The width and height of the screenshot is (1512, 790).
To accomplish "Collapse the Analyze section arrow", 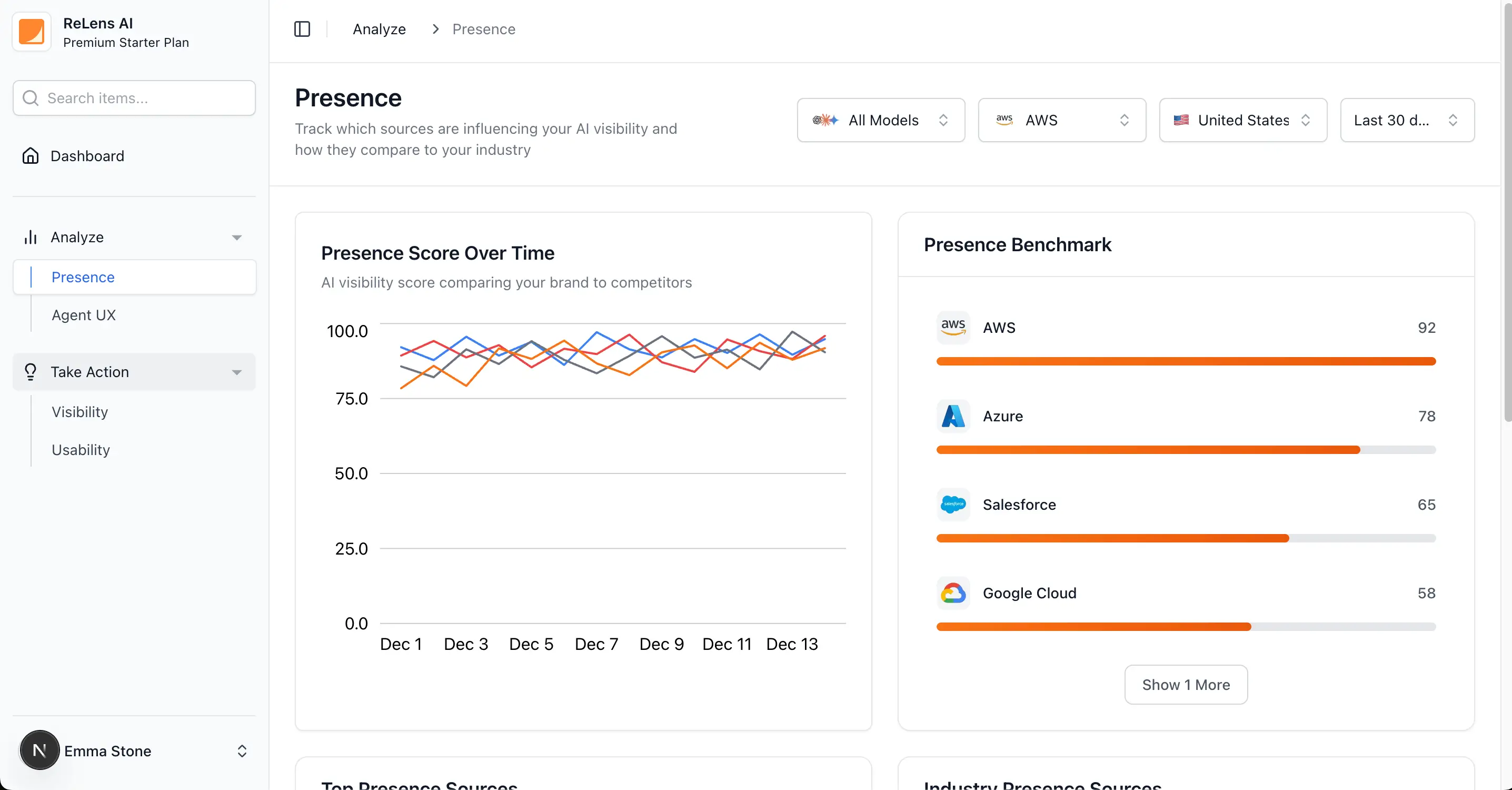I will pos(236,238).
